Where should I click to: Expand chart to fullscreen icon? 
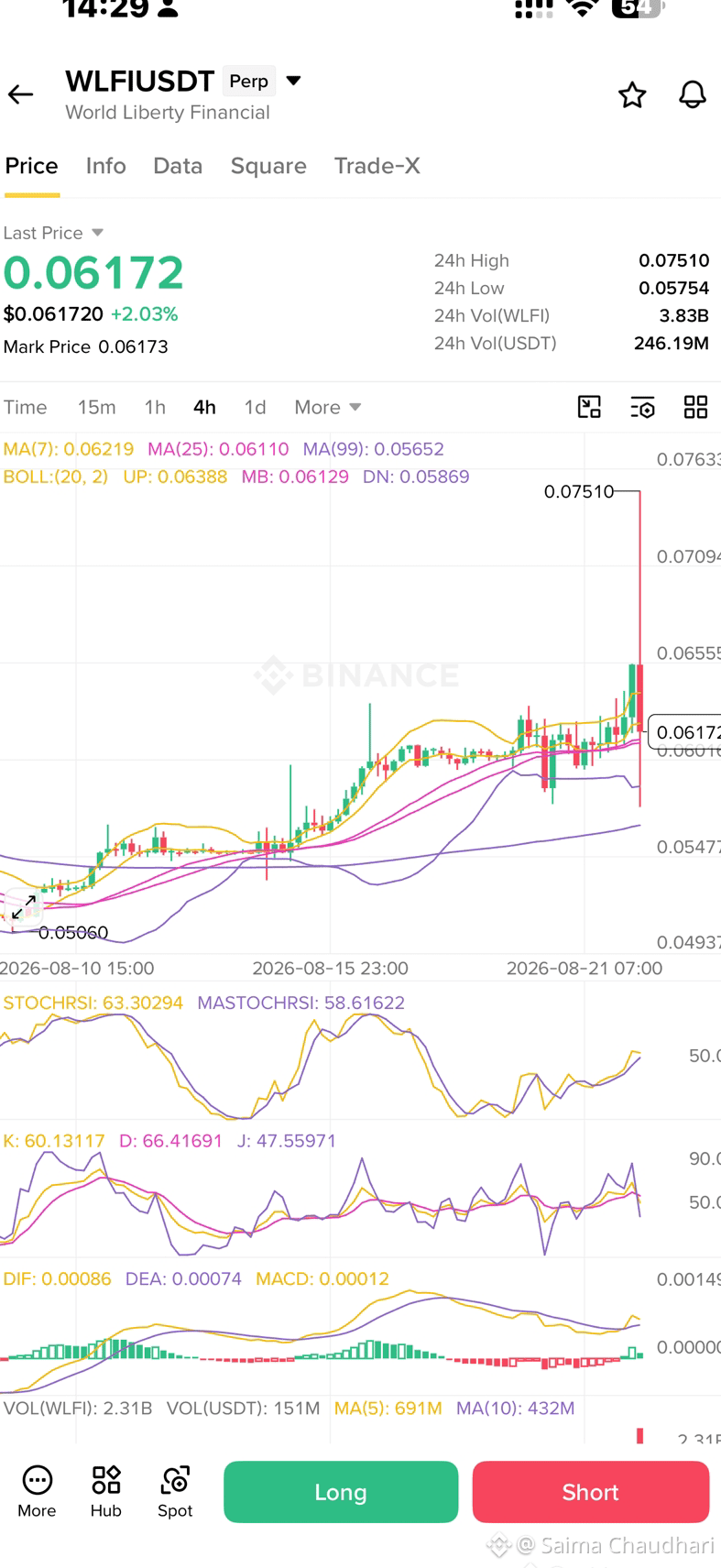pyautogui.click(x=24, y=906)
